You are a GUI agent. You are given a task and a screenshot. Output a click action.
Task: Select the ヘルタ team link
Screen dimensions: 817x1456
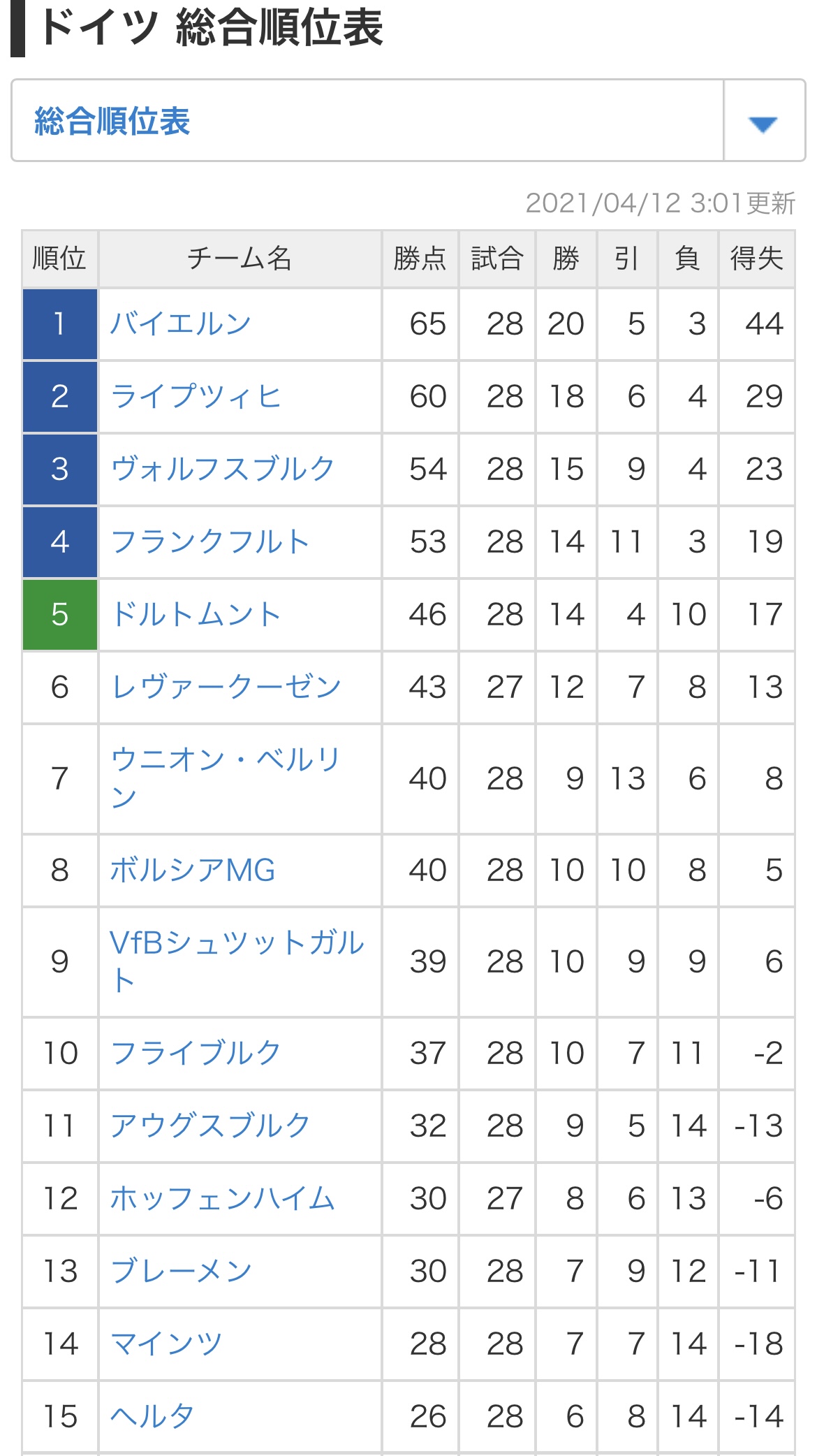[x=152, y=1416]
